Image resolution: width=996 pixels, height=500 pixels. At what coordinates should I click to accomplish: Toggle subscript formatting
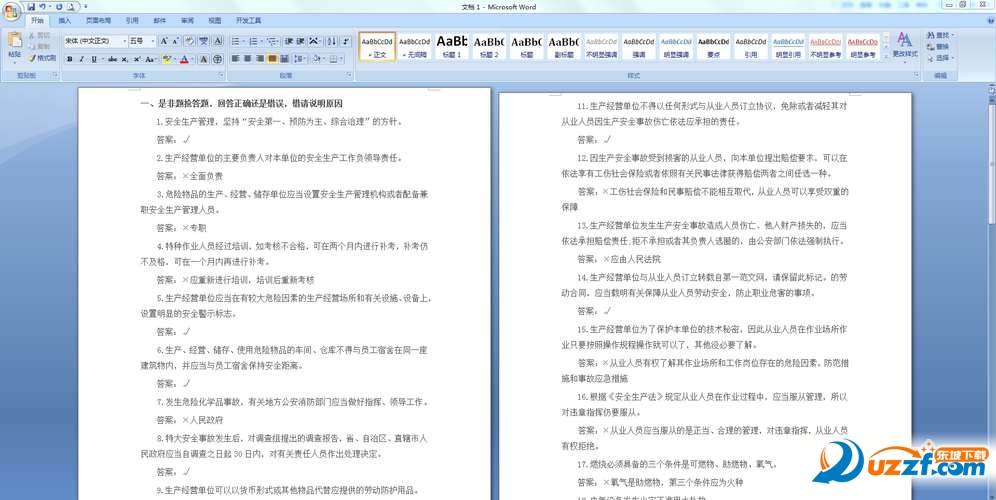coord(124,59)
